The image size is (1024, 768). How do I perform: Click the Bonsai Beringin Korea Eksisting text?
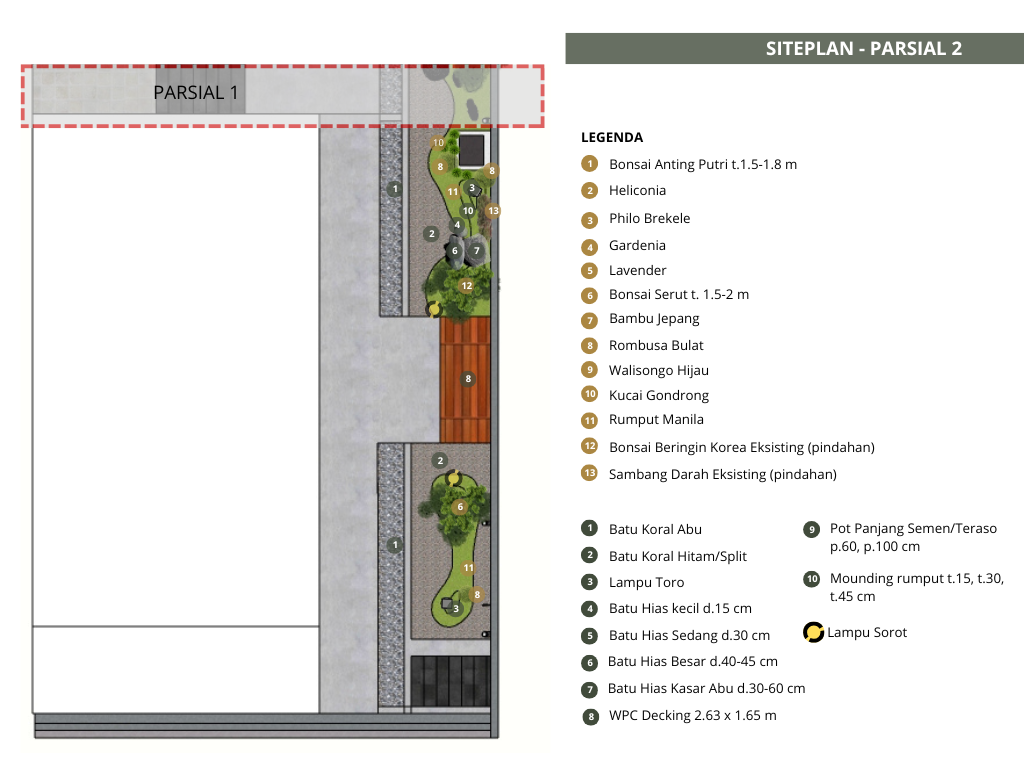741,447
